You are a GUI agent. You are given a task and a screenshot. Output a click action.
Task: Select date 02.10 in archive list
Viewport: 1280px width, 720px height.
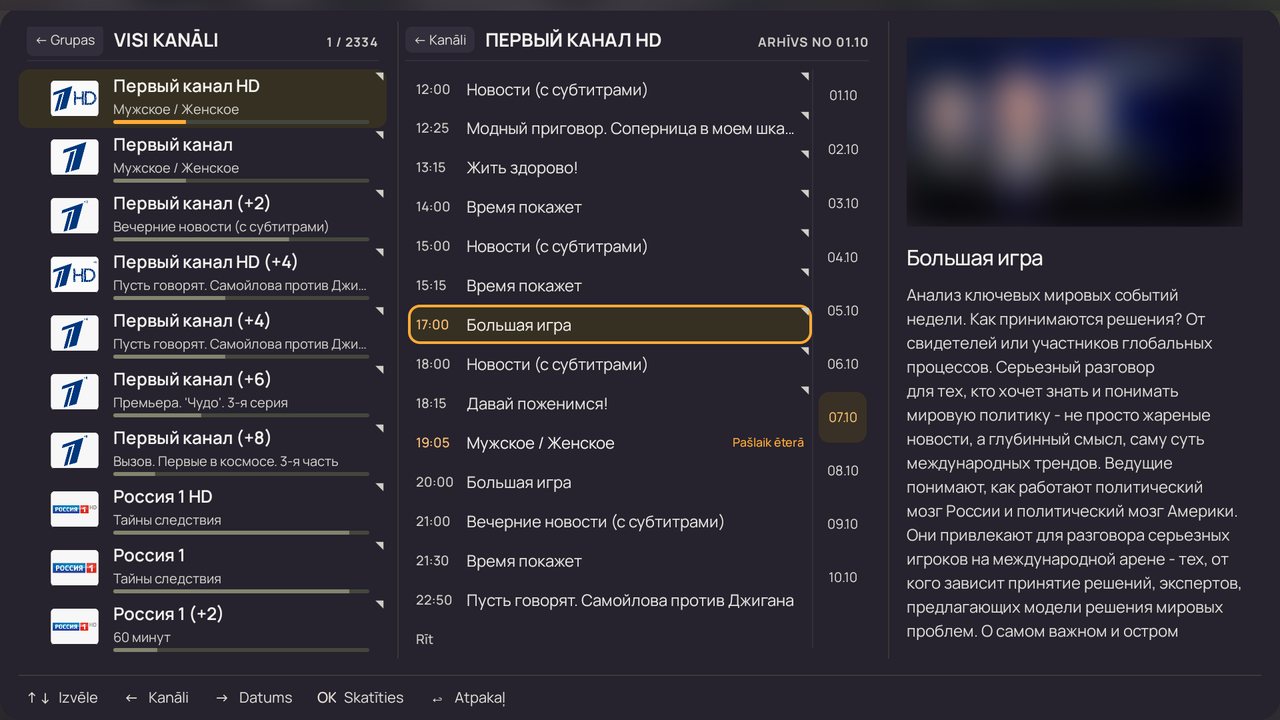[843, 150]
